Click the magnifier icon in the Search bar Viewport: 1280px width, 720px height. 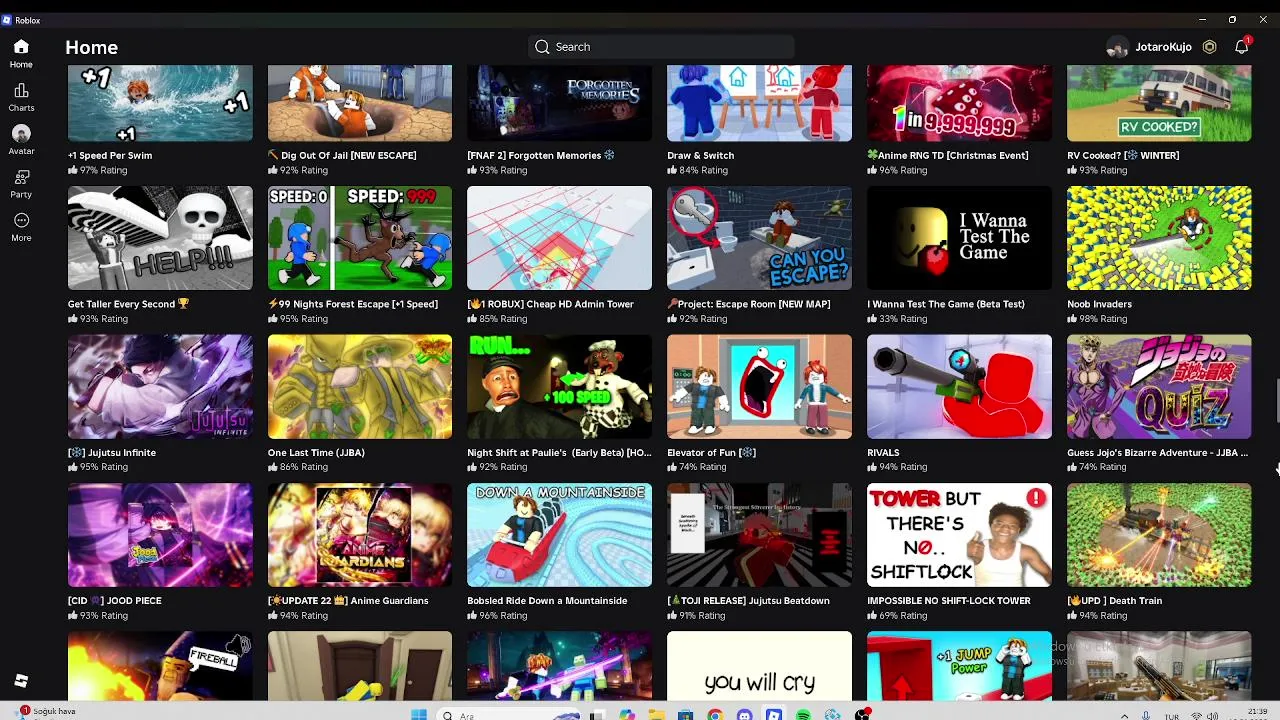[x=542, y=47]
